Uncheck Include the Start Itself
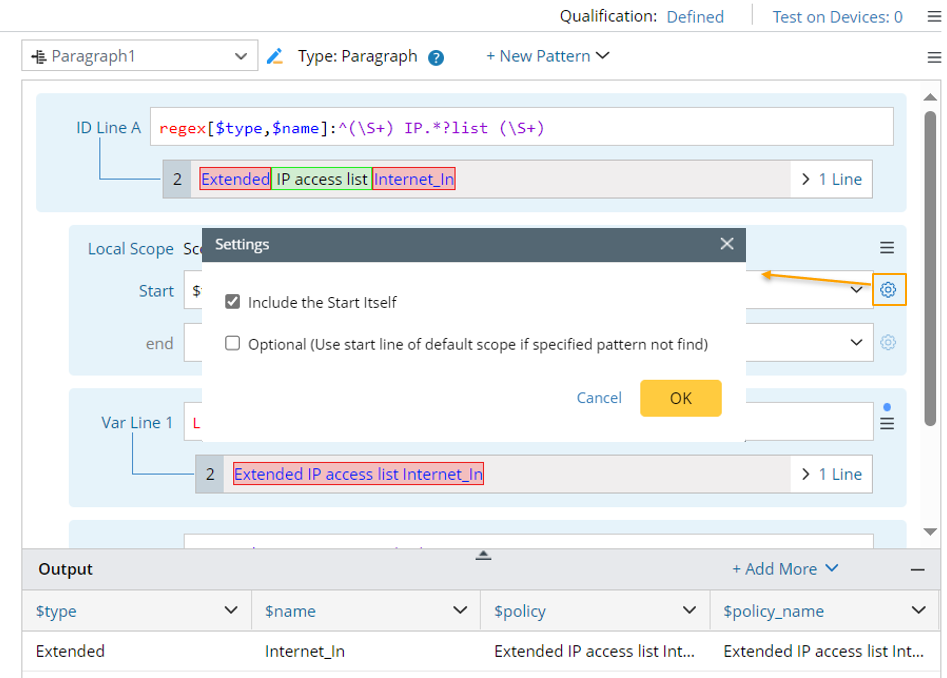 tap(233, 302)
